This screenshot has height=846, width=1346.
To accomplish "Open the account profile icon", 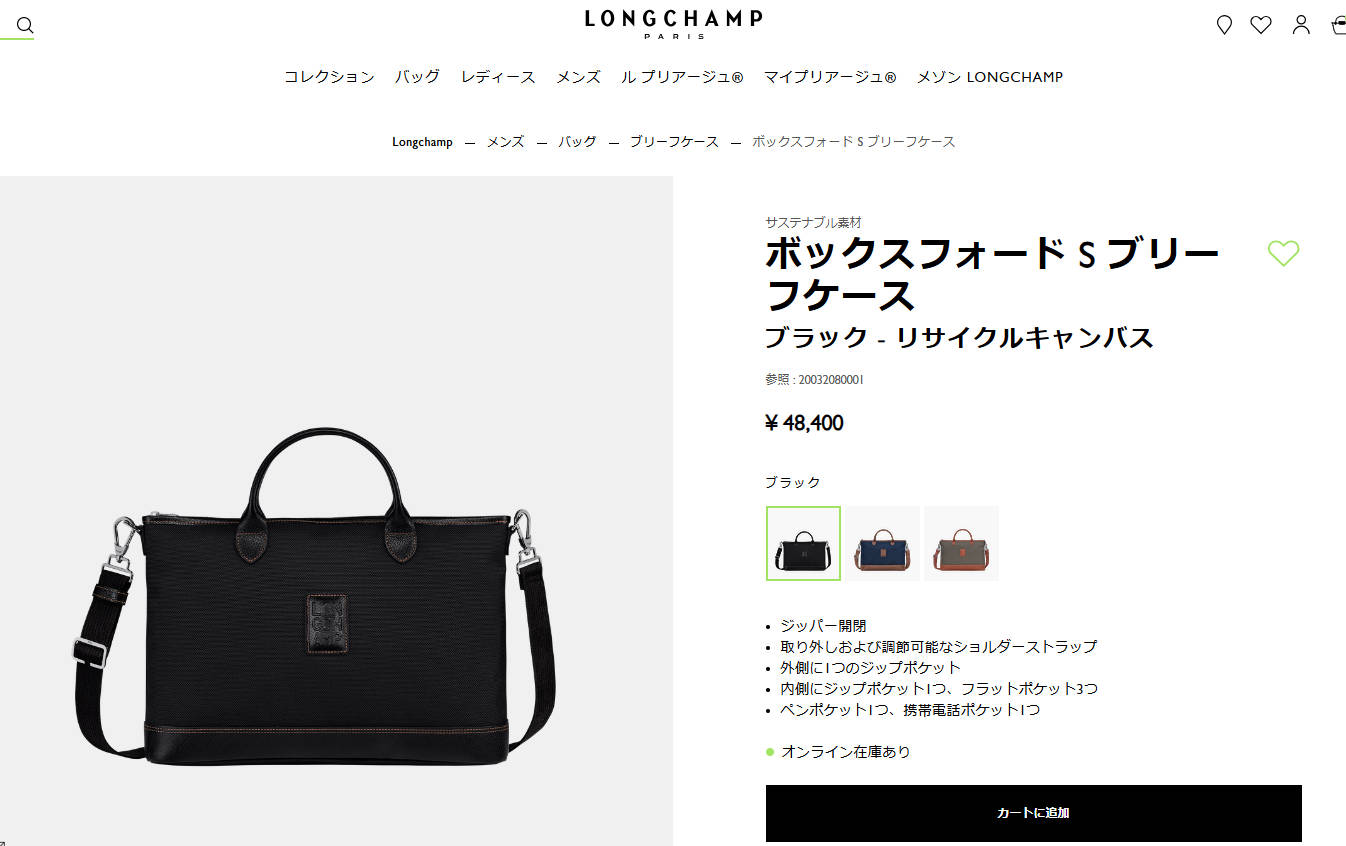I will tap(1301, 25).
